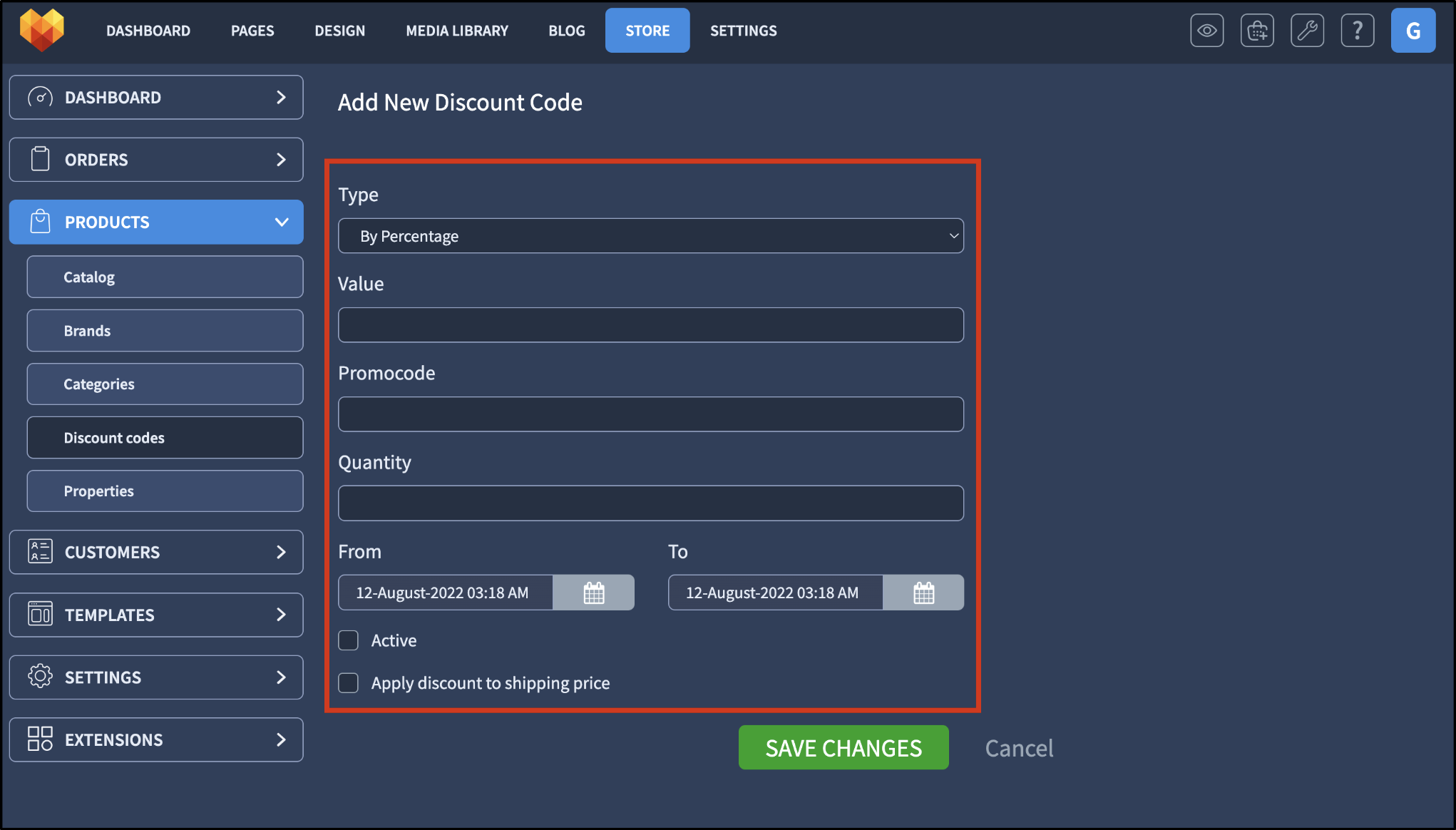Switch to the Pages tab

tap(252, 31)
